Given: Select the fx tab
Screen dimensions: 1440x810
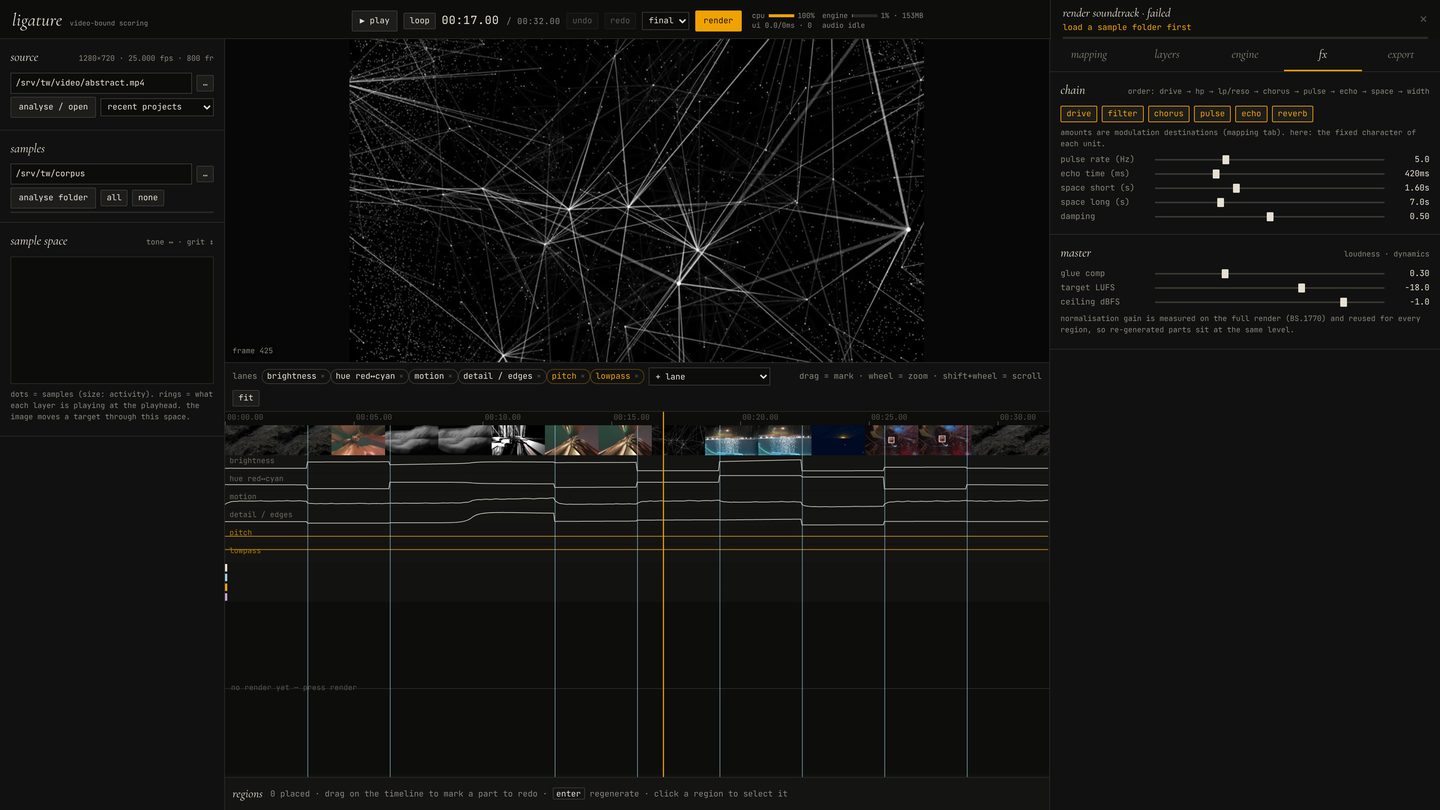Looking at the screenshot, I should tap(1323, 55).
